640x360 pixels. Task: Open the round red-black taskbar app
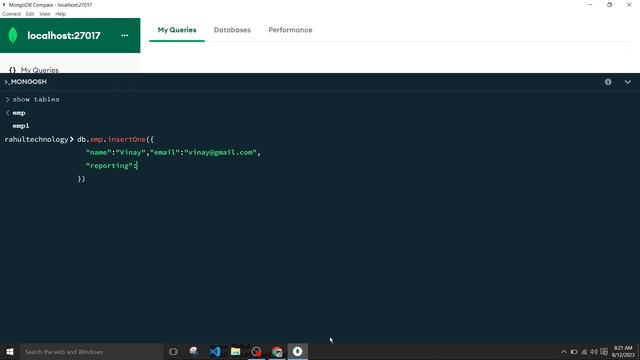[x=256, y=351]
